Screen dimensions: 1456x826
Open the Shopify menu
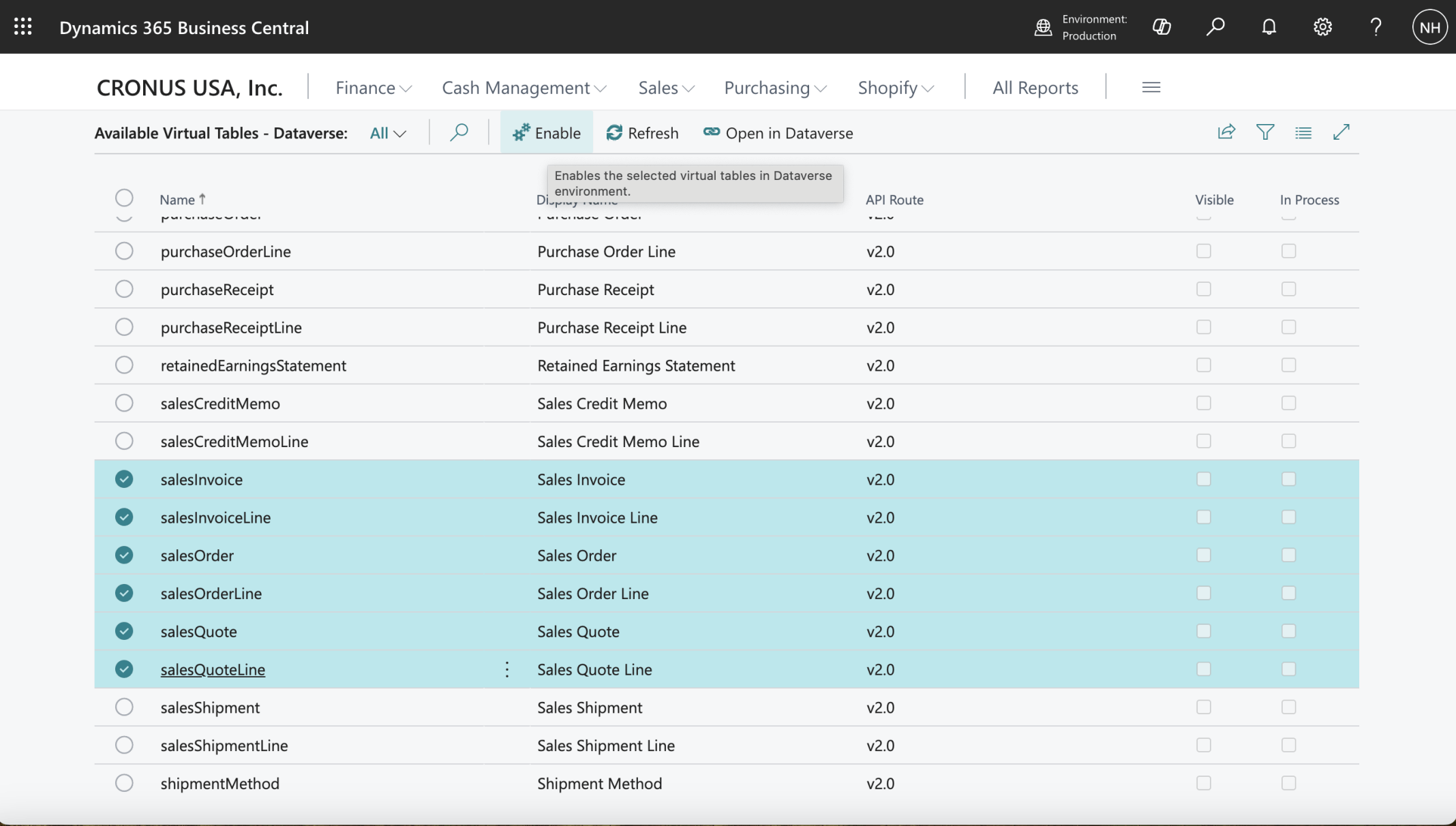pyautogui.click(x=895, y=88)
